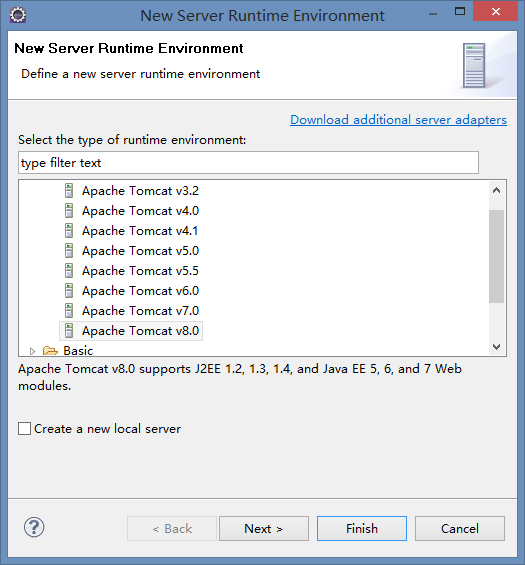Click the list scrollbar down arrow
This screenshot has width=525, height=565.
point(497,347)
